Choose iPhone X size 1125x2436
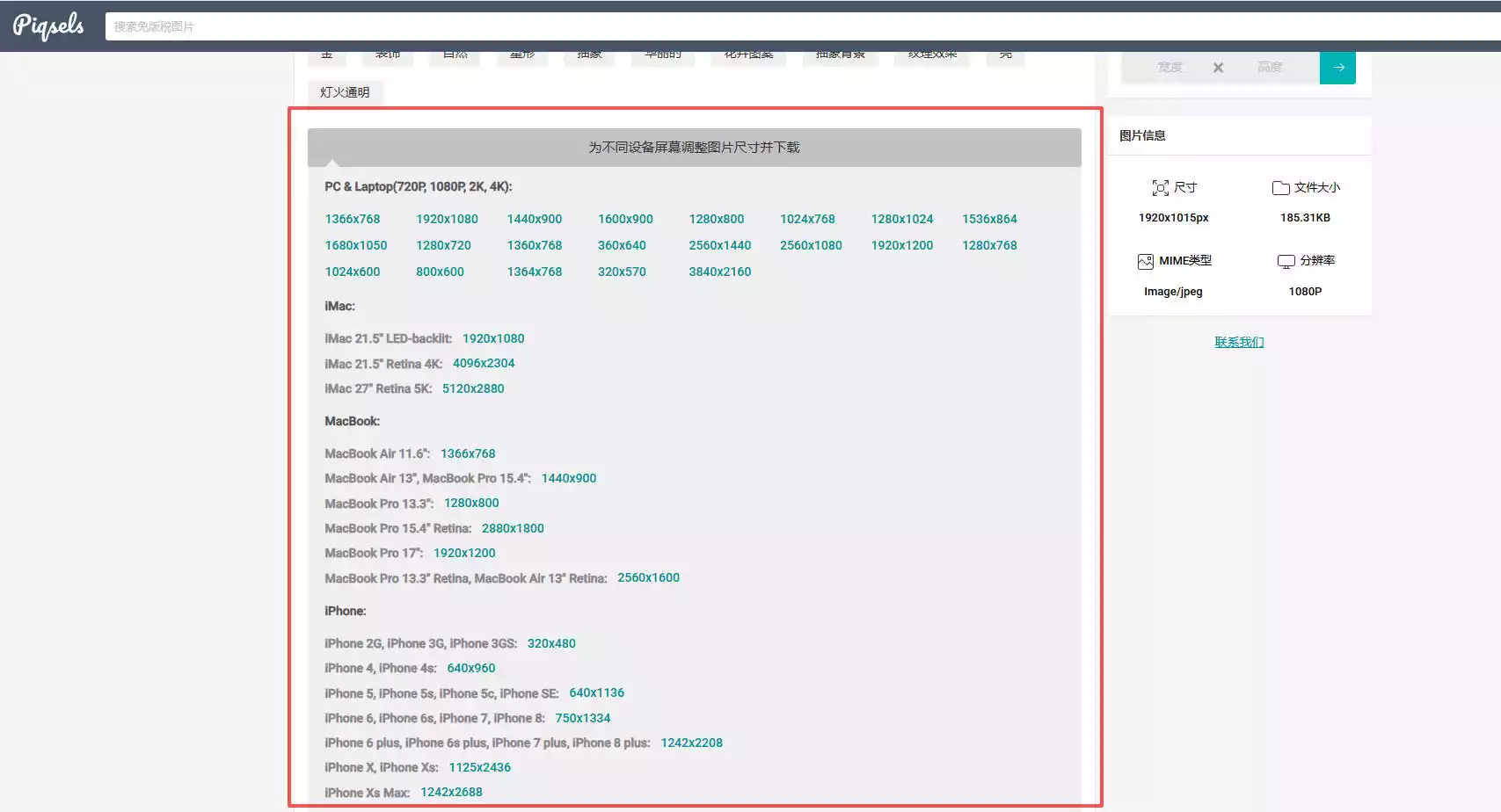Viewport: 1501px width, 812px height. 480,768
